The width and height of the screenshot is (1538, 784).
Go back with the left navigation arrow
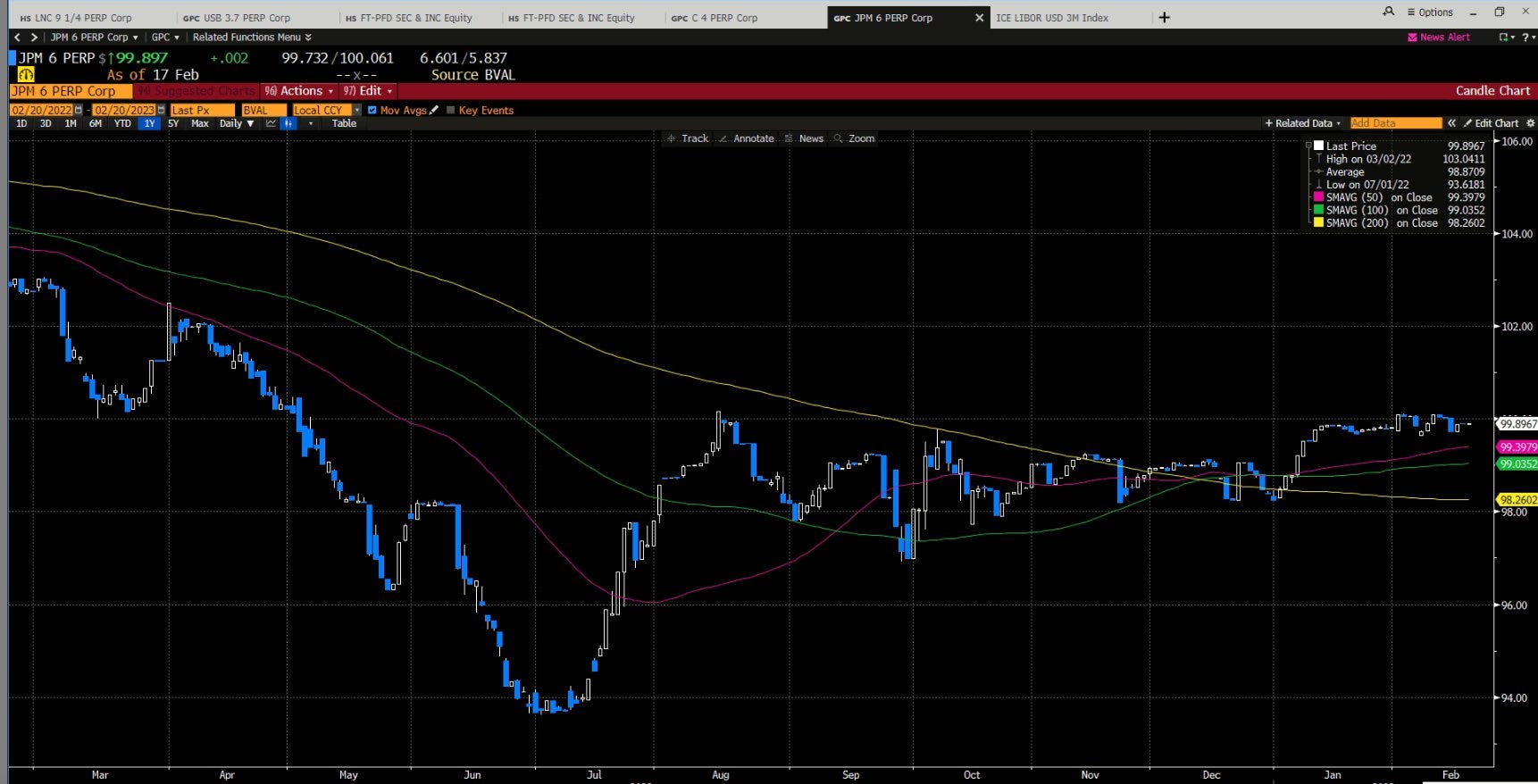[18, 38]
